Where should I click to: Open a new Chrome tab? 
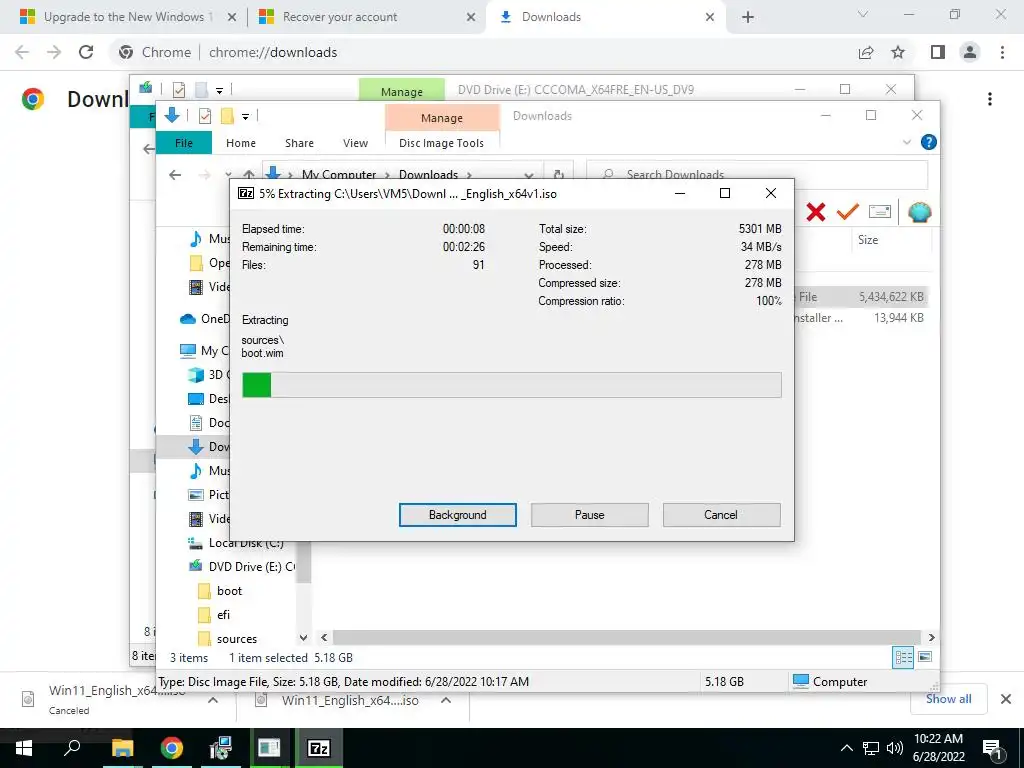pos(748,17)
